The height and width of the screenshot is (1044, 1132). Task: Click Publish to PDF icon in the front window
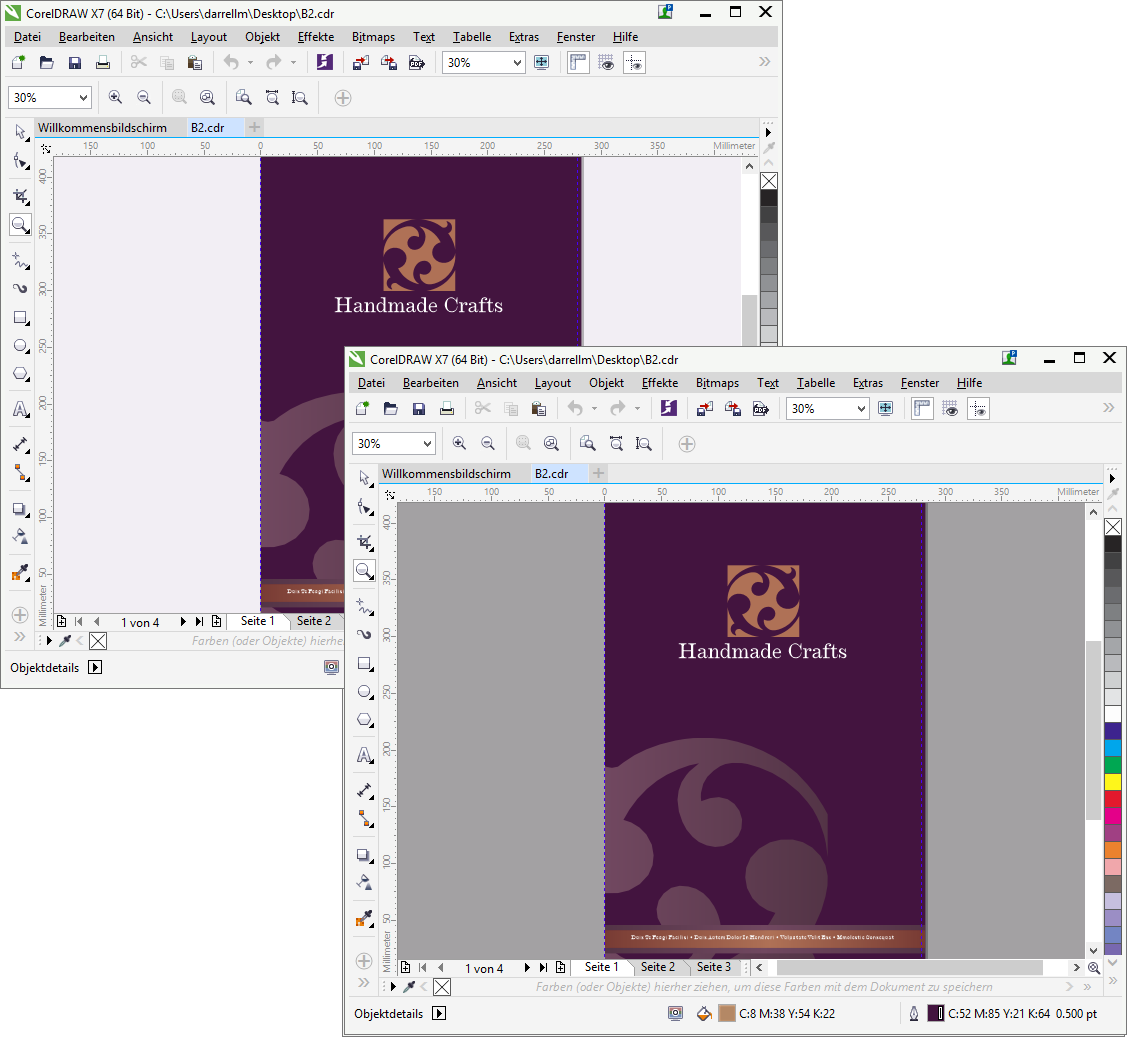(x=761, y=408)
